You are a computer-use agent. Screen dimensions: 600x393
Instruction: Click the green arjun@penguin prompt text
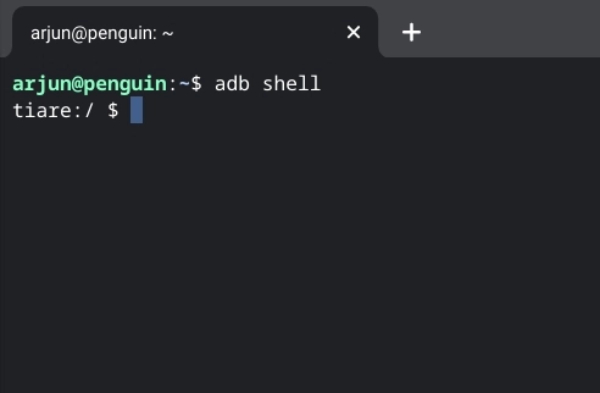(90, 83)
